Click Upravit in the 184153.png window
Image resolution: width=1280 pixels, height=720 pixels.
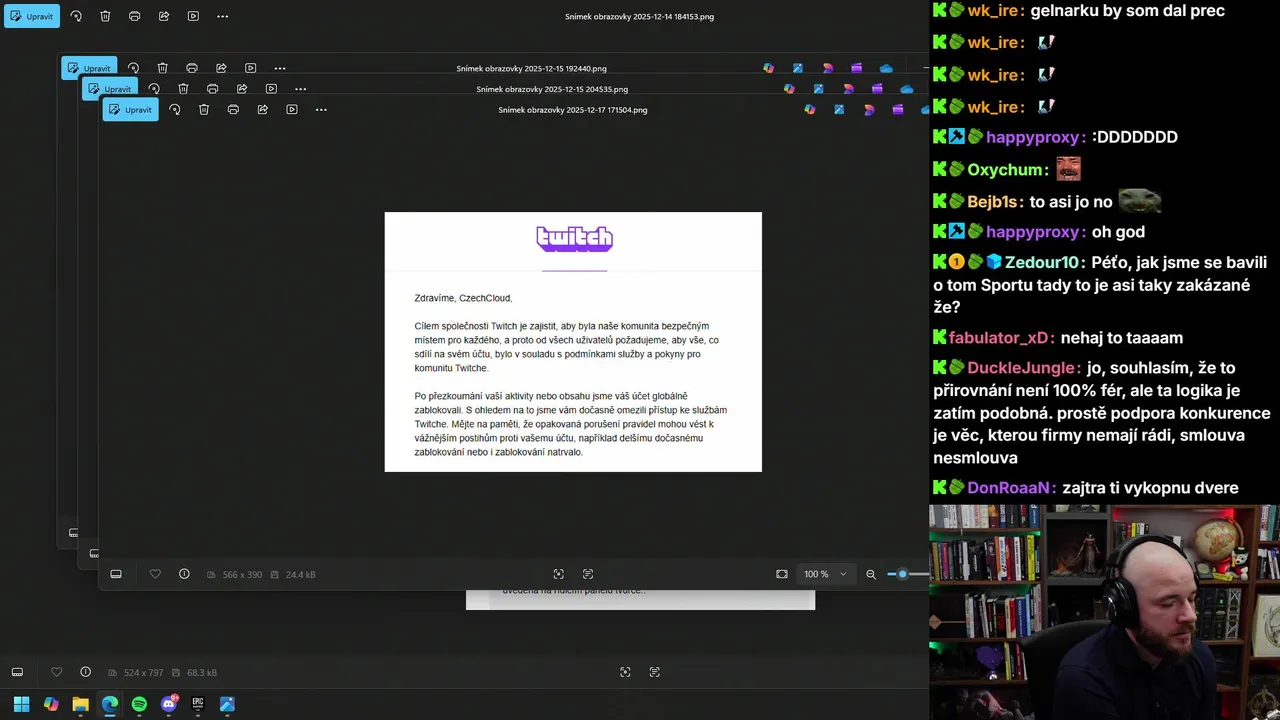(32, 16)
